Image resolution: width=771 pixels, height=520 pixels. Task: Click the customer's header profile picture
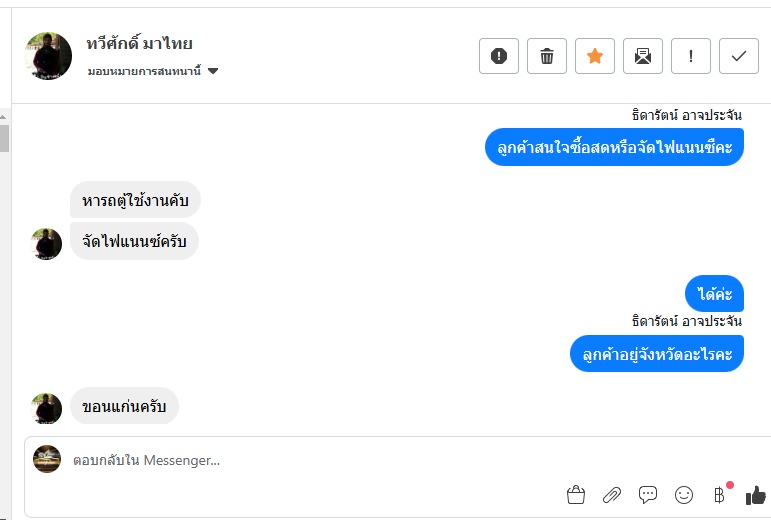point(48,56)
